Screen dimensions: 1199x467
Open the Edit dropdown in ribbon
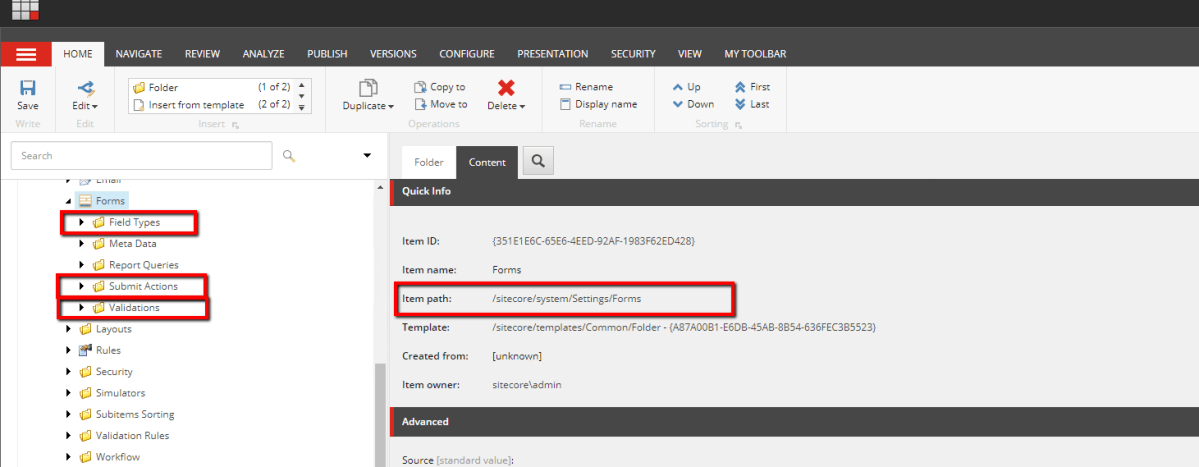85,105
